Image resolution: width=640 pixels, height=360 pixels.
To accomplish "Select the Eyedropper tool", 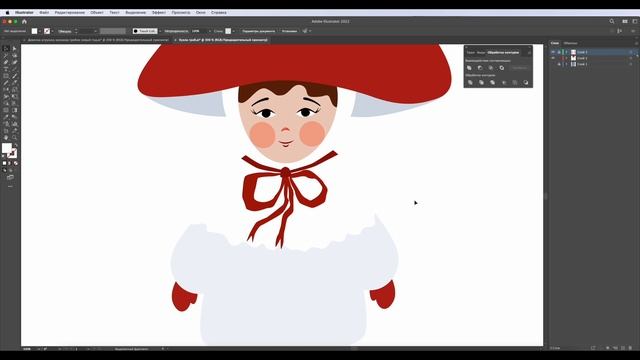I will click(x=6, y=117).
